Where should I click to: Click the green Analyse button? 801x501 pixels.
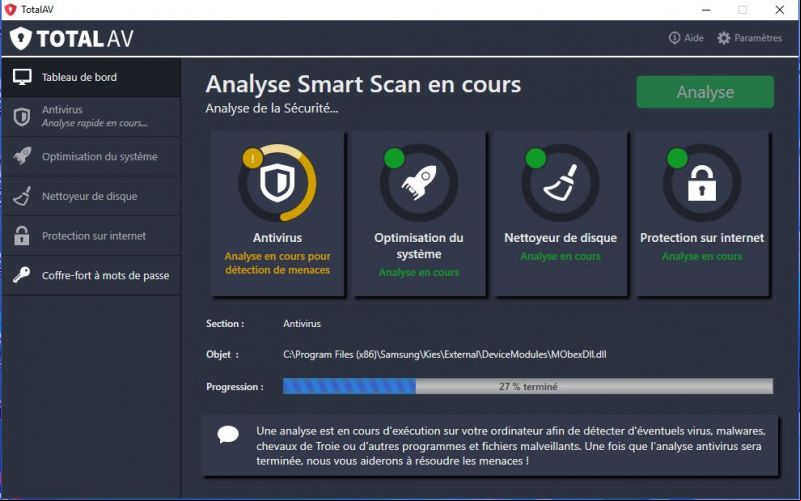tap(705, 92)
